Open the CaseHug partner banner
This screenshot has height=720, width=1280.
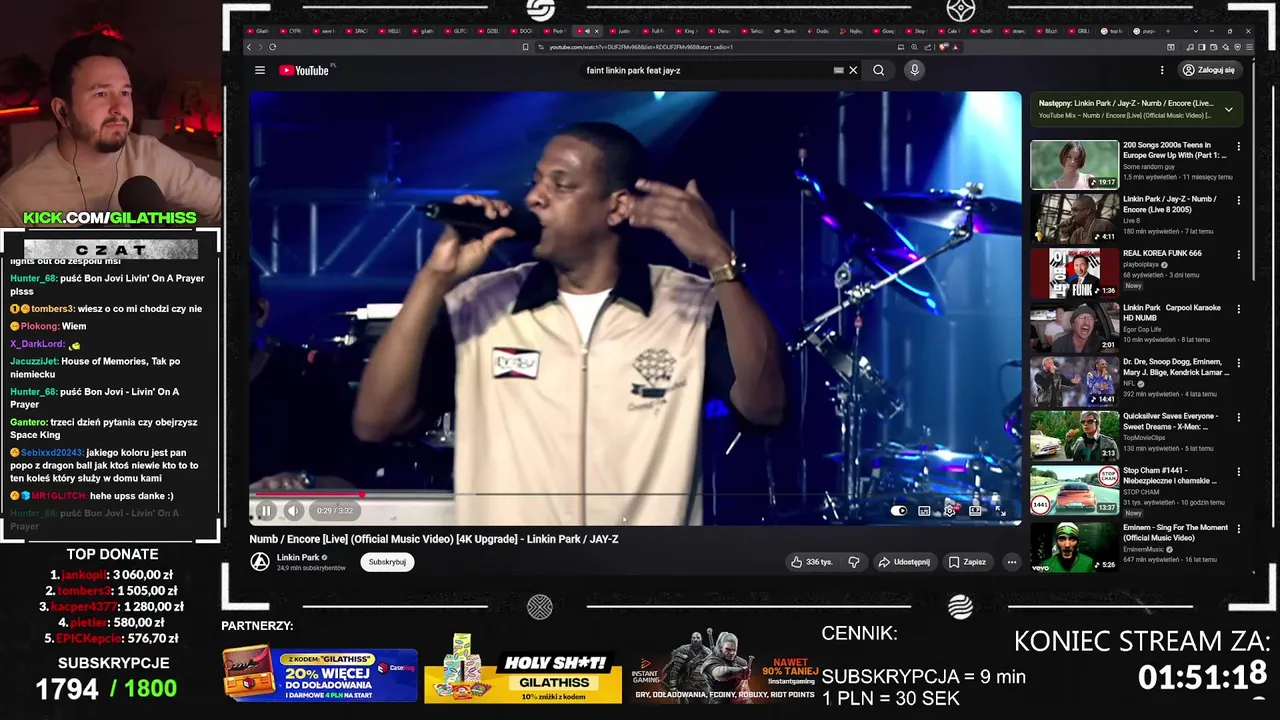pos(320,675)
